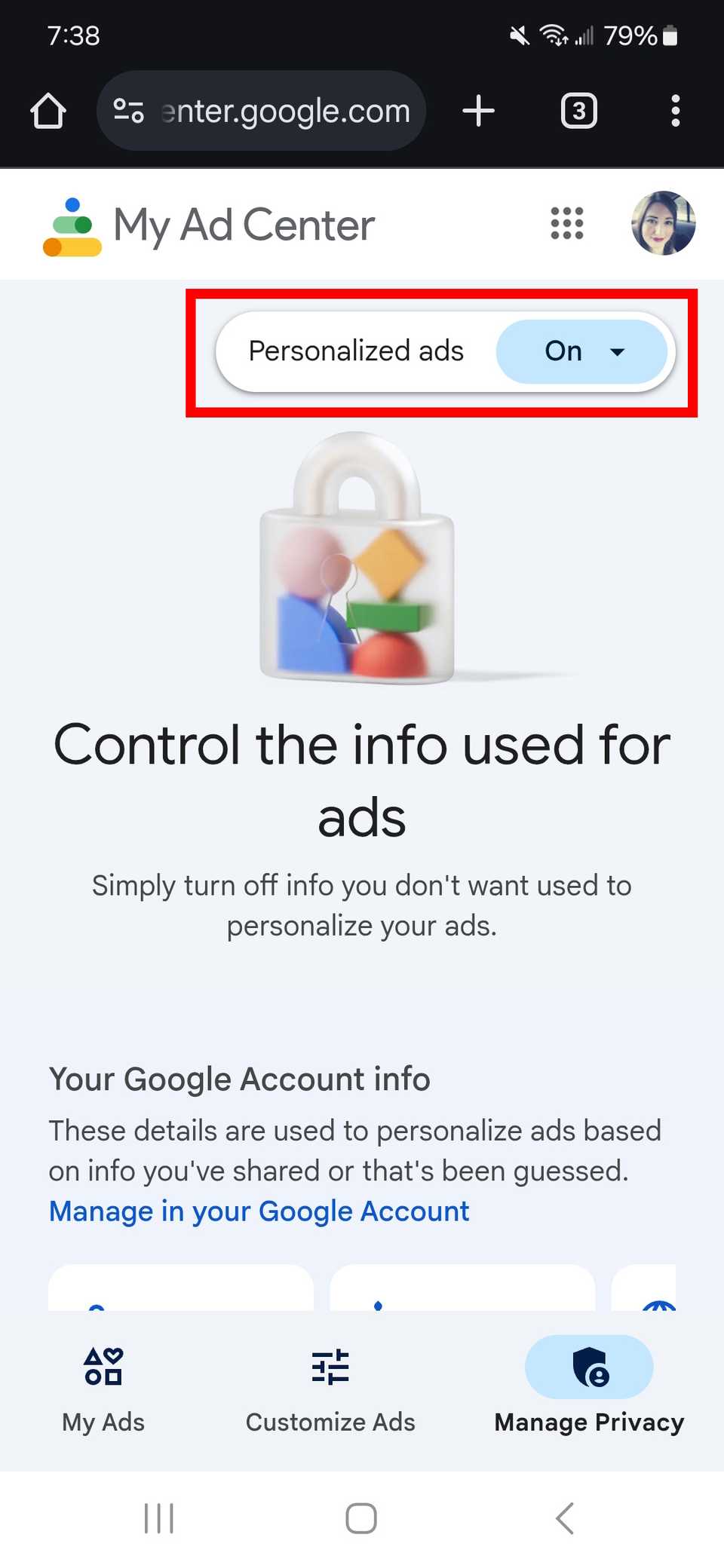Open the account profile picture

click(663, 223)
